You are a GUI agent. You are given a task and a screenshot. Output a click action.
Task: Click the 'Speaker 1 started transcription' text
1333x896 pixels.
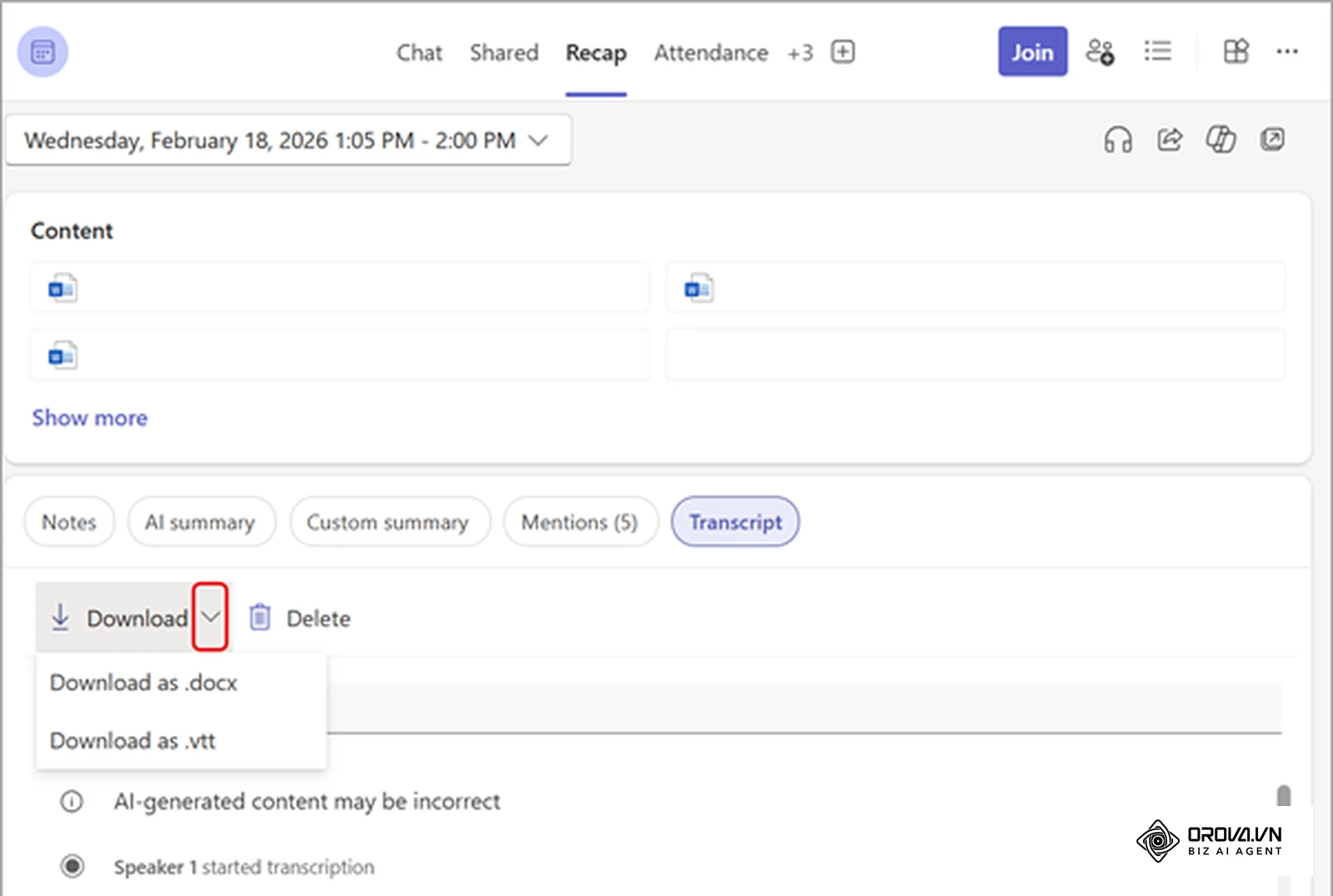coord(244,867)
